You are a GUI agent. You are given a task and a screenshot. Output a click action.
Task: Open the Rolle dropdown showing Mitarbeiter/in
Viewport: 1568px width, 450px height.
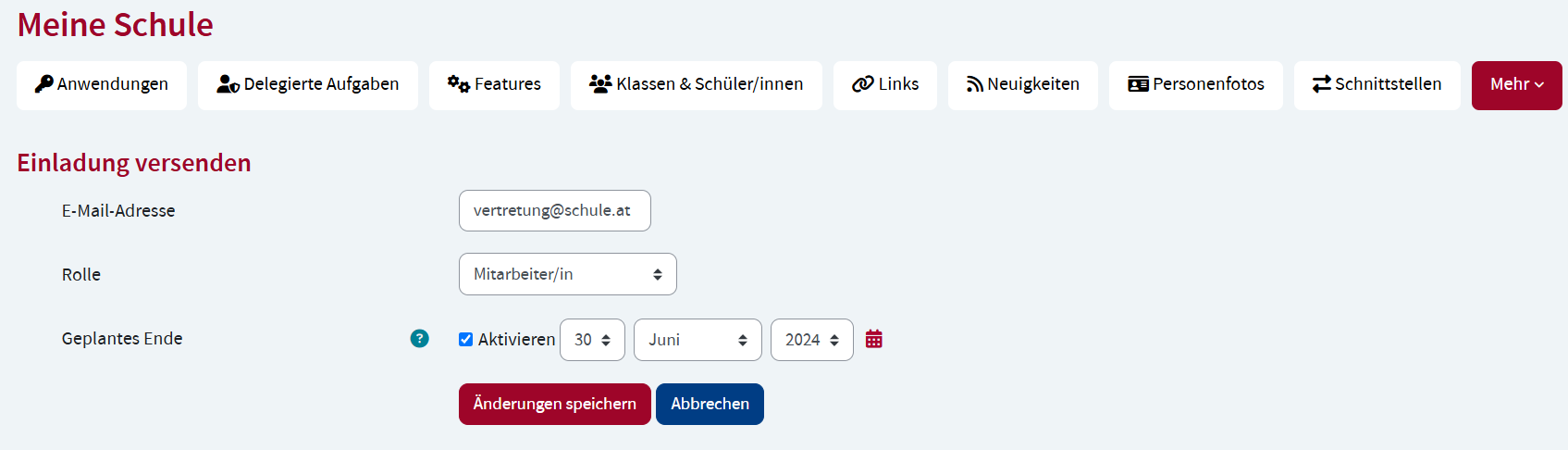(x=568, y=274)
